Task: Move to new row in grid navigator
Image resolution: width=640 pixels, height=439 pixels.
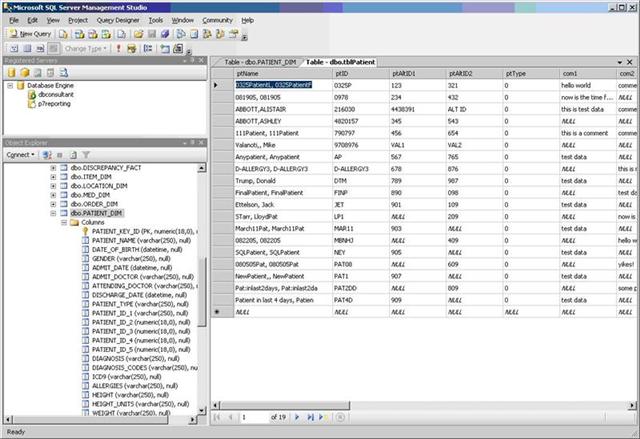Action: tap(323, 417)
